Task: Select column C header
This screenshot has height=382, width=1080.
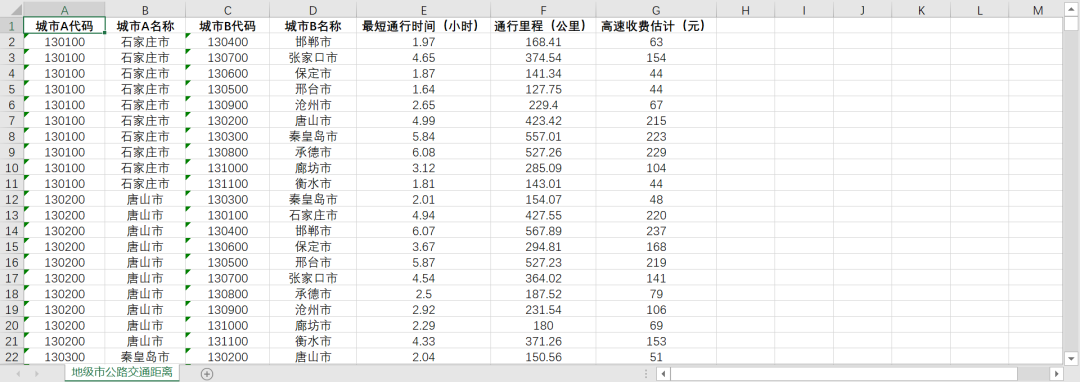Action: click(227, 10)
